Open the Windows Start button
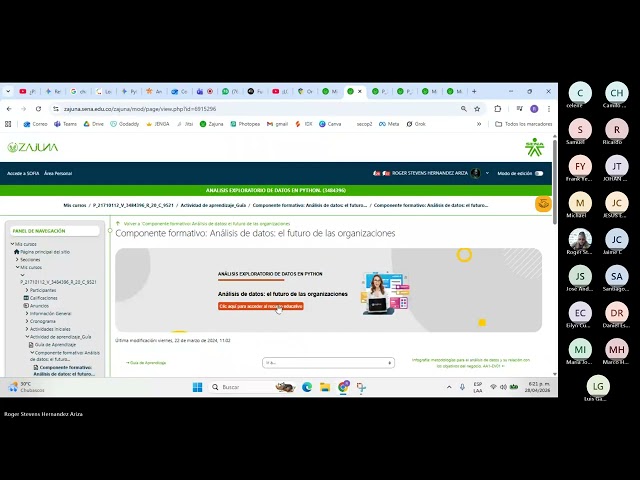The image size is (640, 480). (x=198, y=387)
